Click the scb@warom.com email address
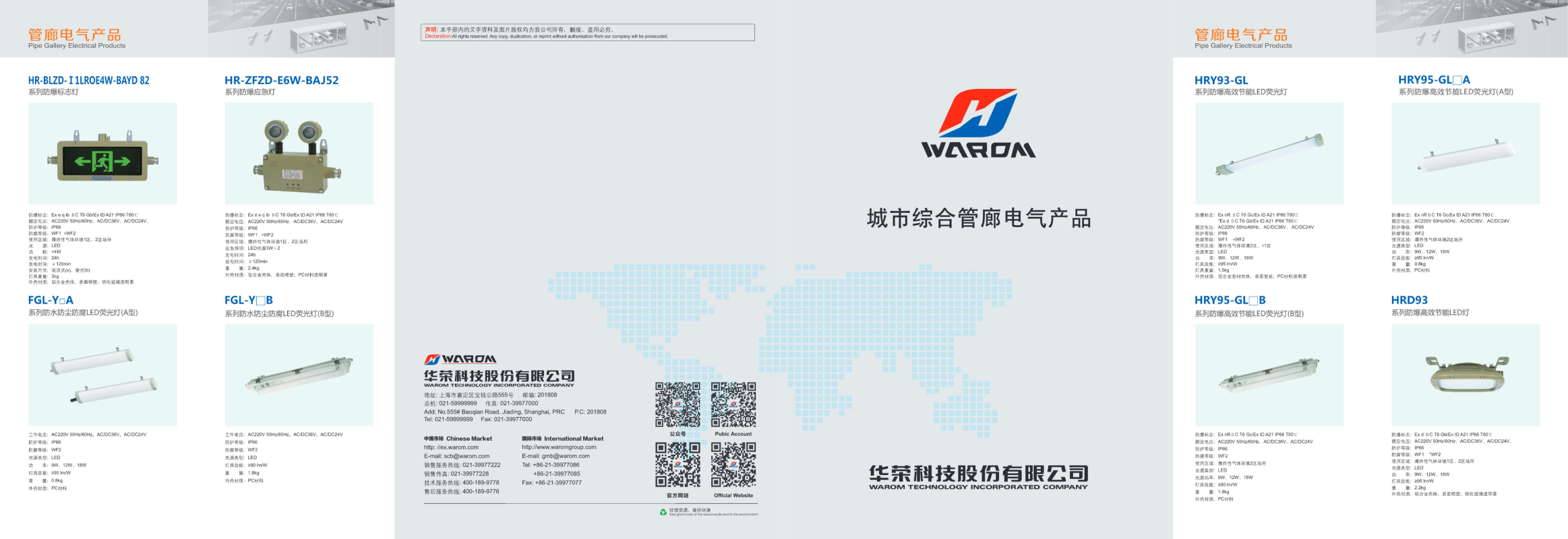 [456, 456]
